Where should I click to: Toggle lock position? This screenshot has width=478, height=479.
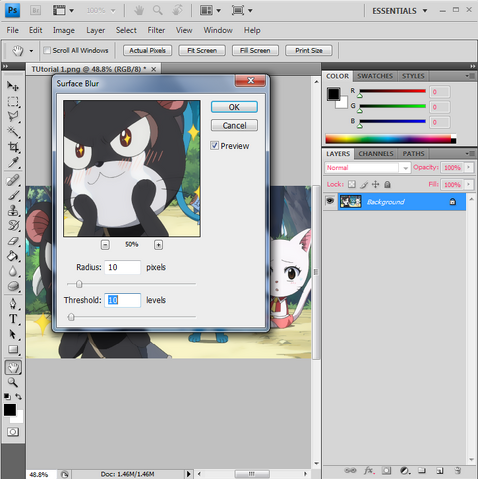[375, 184]
